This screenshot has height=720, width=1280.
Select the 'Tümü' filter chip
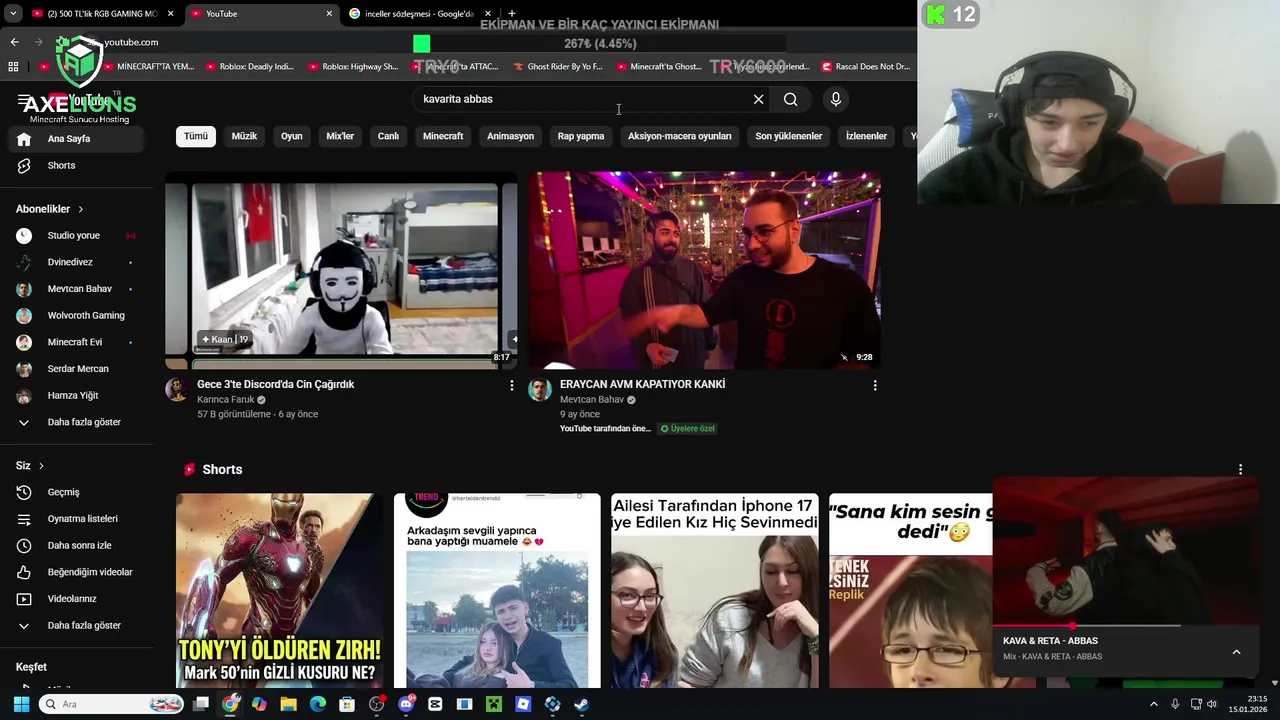196,136
